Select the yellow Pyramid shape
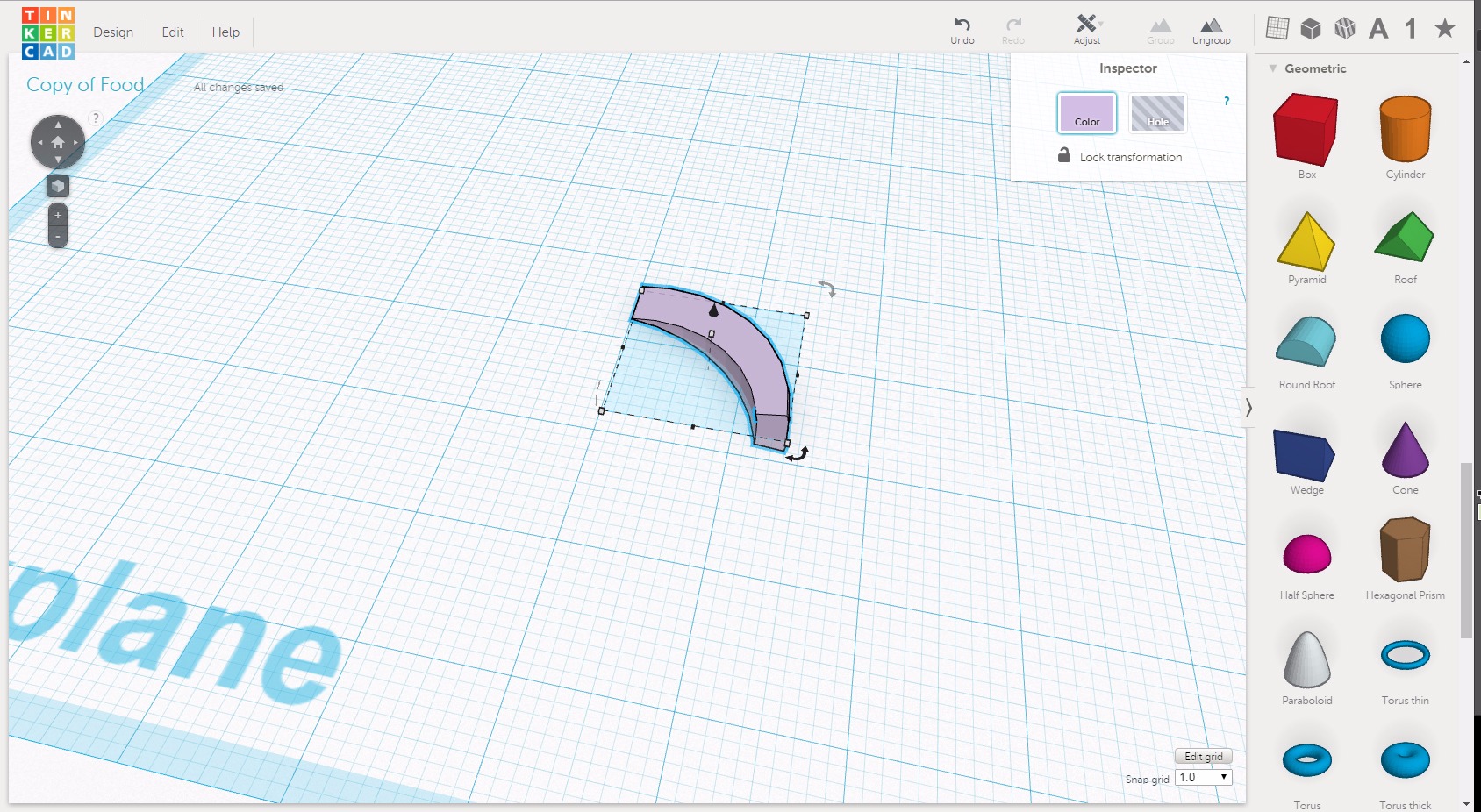This screenshot has width=1481, height=812. pyautogui.click(x=1306, y=240)
